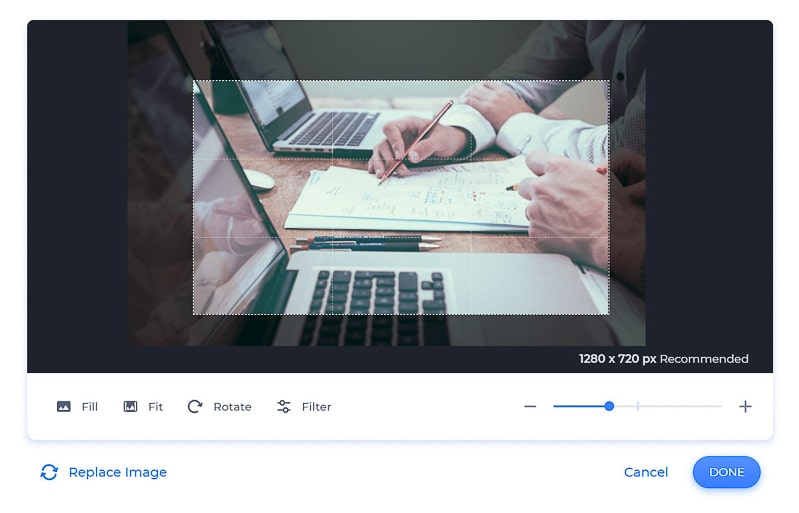The image size is (799, 513).
Task: Select the Fill label
Action: click(90, 407)
